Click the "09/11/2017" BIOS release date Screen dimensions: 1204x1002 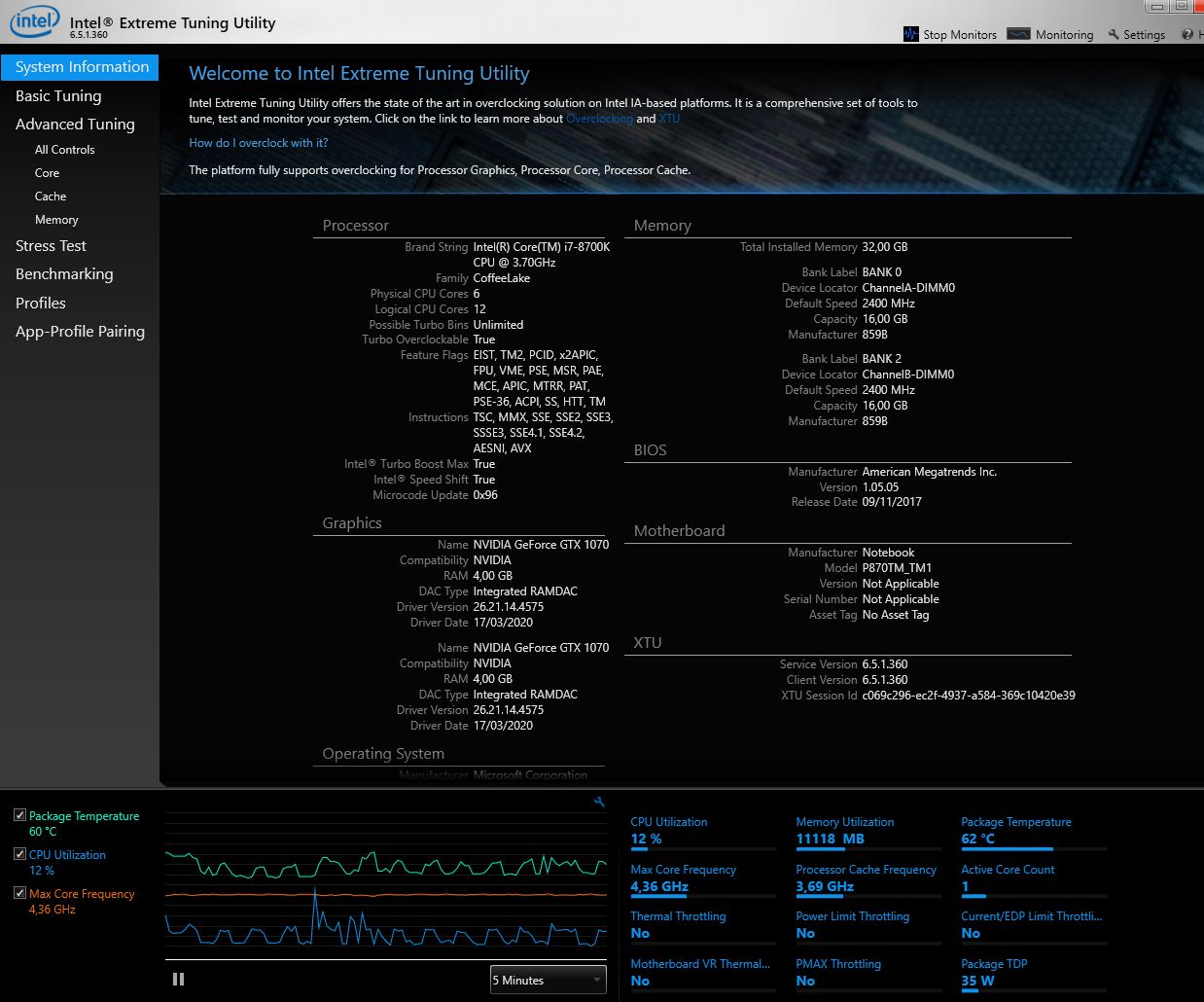pyautogui.click(x=892, y=502)
